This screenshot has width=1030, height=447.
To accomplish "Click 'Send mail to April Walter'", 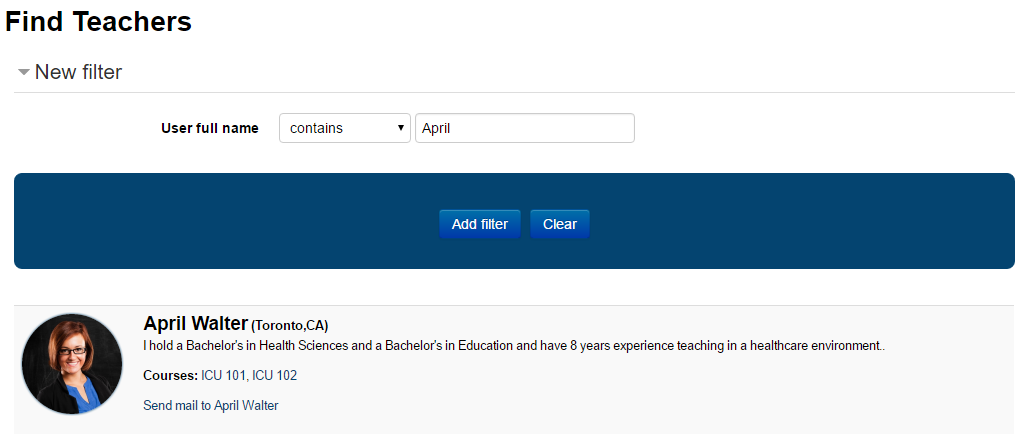I will point(211,406).
